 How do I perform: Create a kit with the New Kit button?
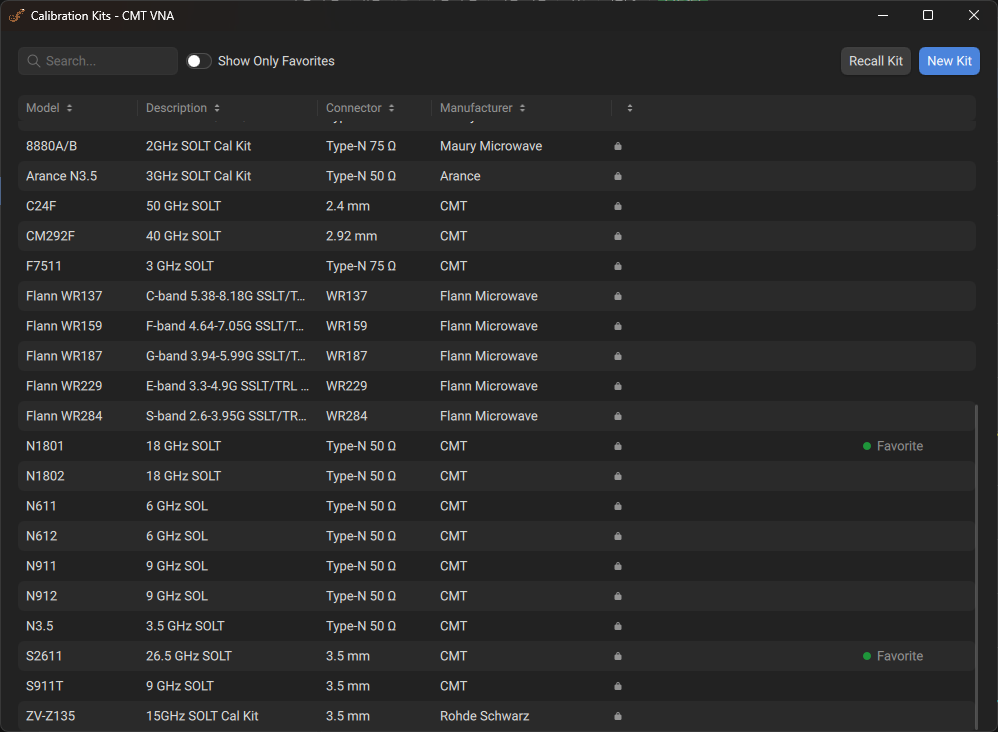(x=948, y=61)
